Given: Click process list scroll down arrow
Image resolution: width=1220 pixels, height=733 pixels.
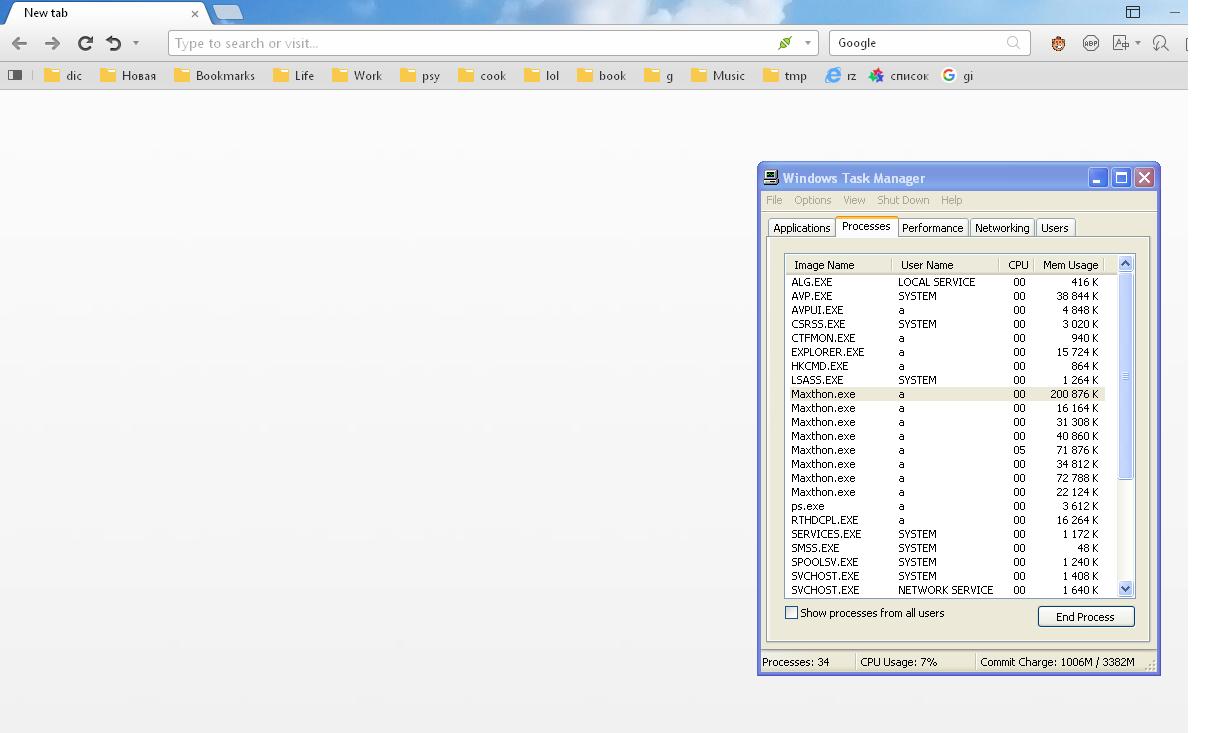Looking at the screenshot, I should 1125,589.
